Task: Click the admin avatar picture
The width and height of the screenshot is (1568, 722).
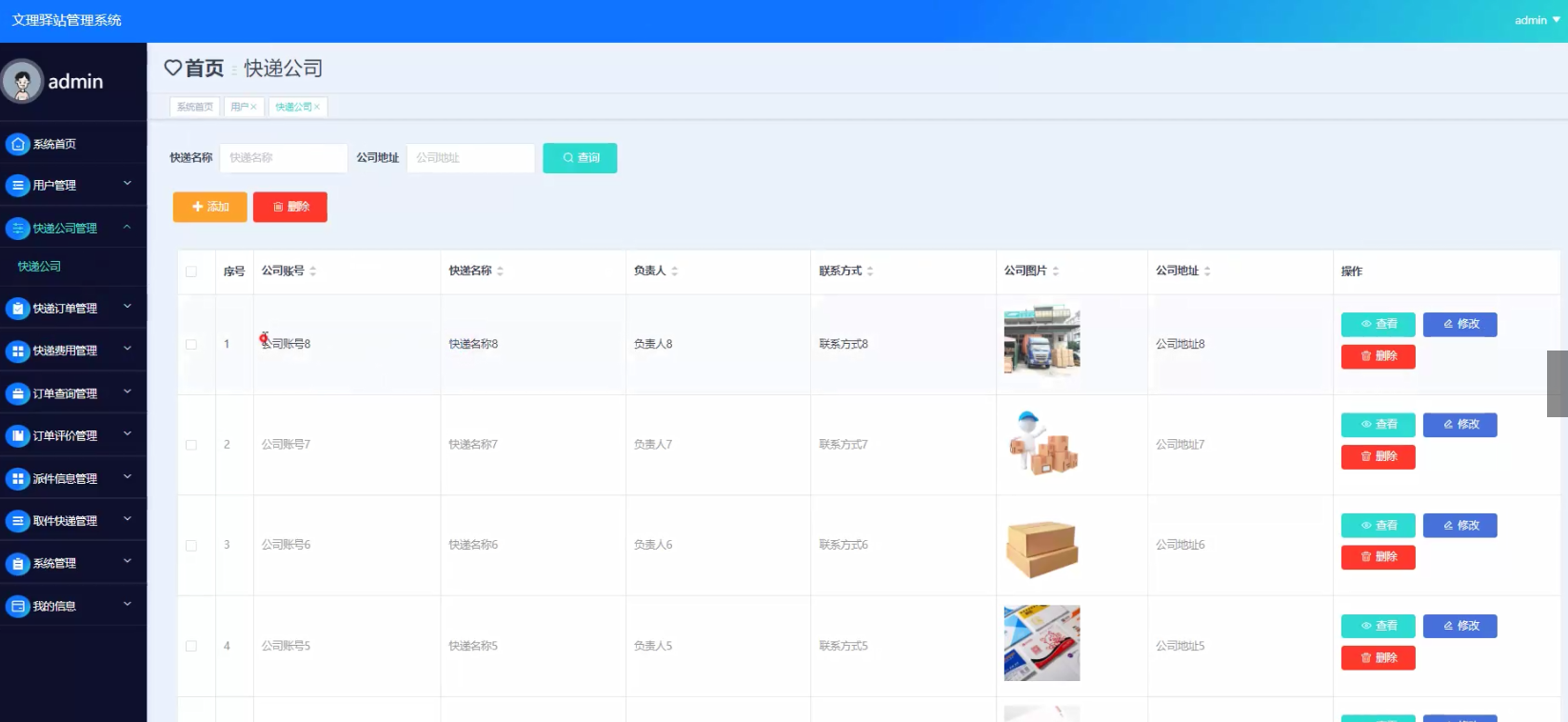Action: (x=22, y=82)
